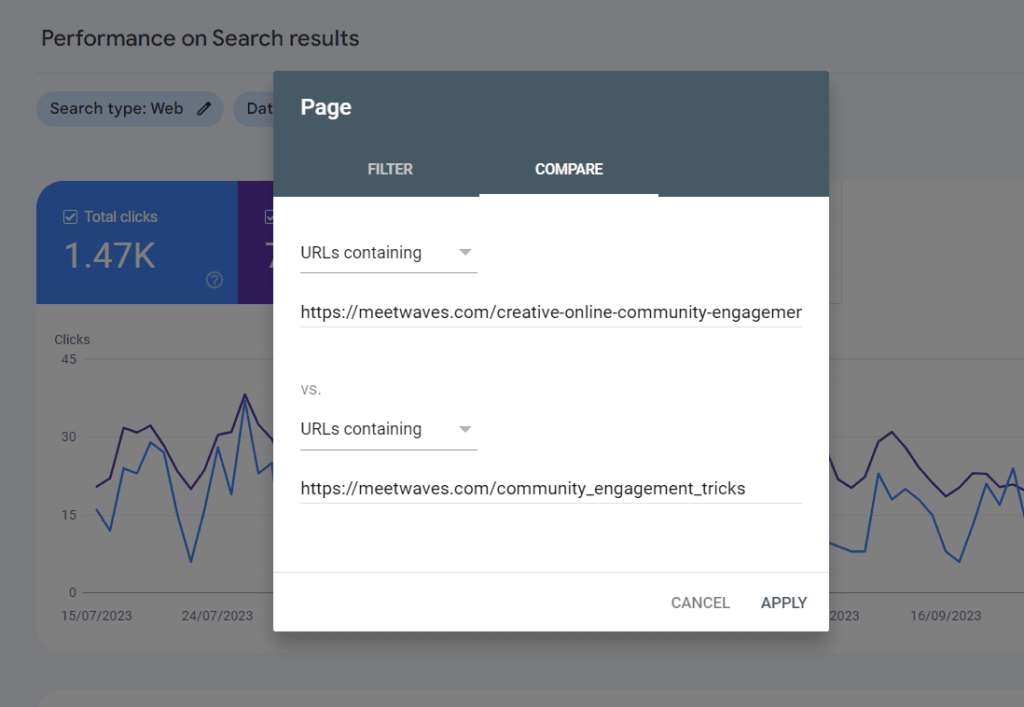Select the COMPARE tab
This screenshot has height=707, width=1024.
(568, 169)
